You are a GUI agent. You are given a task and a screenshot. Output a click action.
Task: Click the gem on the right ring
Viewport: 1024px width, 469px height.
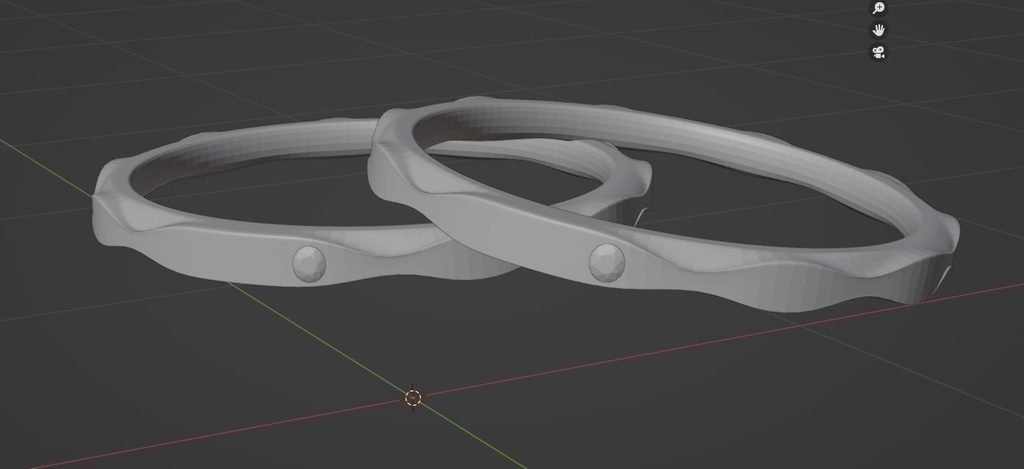click(x=607, y=263)
